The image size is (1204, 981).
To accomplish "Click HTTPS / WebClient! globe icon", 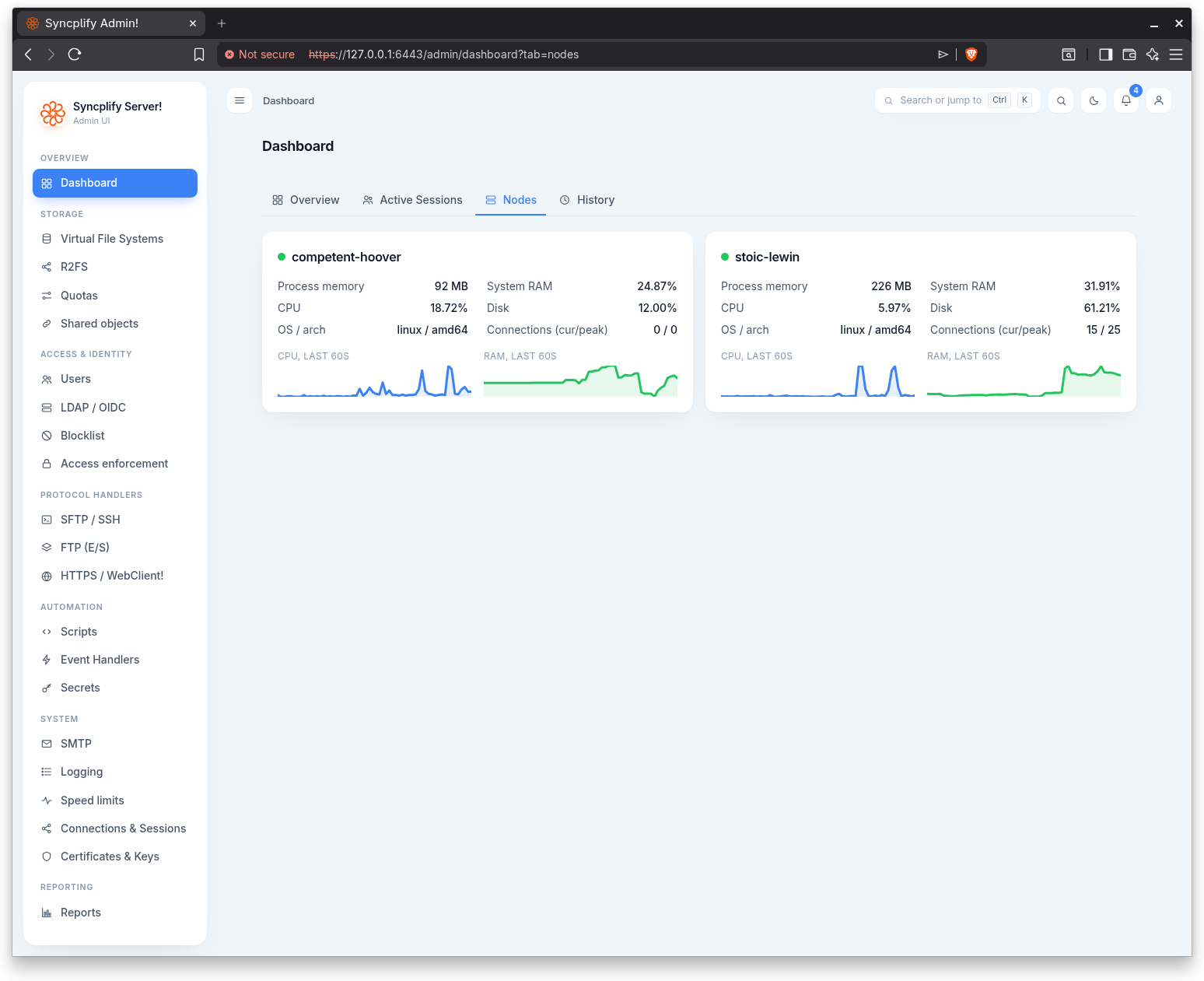I will [x=47, y=576].
